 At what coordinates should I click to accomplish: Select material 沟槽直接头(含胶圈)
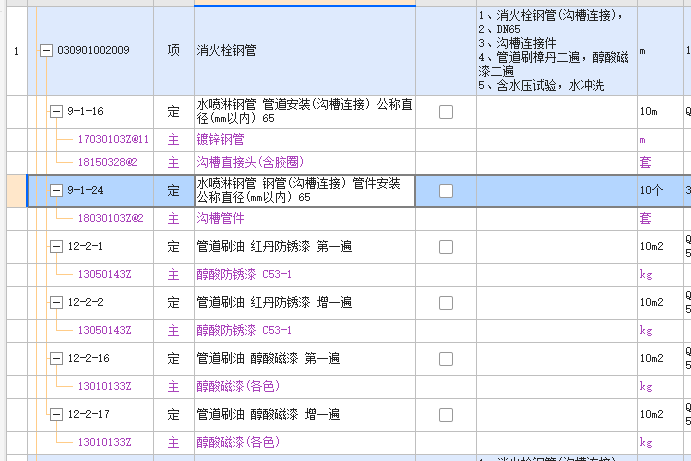tap(305, 163)
